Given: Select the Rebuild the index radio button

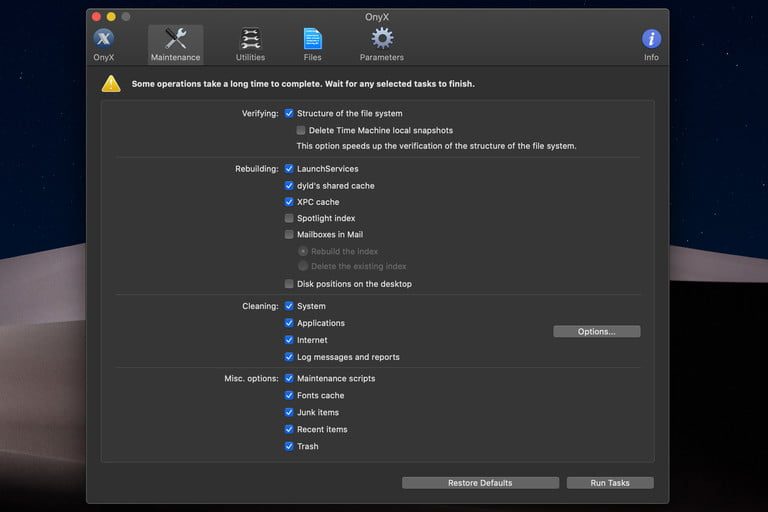Looking at the screenshot, I should (303, 251).
